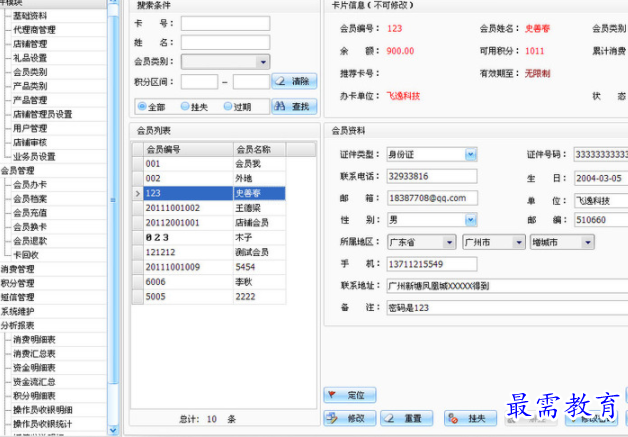Open 会员充值 in the sidebar tree

[x=30, y=213]
